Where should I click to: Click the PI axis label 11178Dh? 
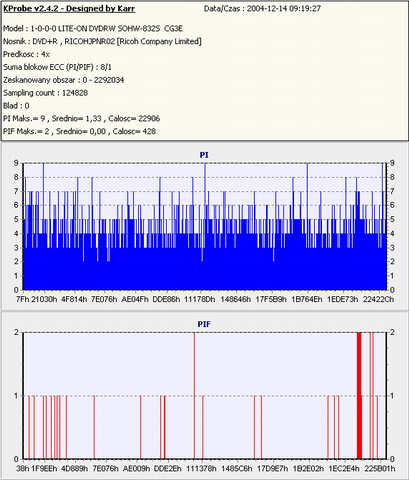pyautogui.click(x=200, y=299)
